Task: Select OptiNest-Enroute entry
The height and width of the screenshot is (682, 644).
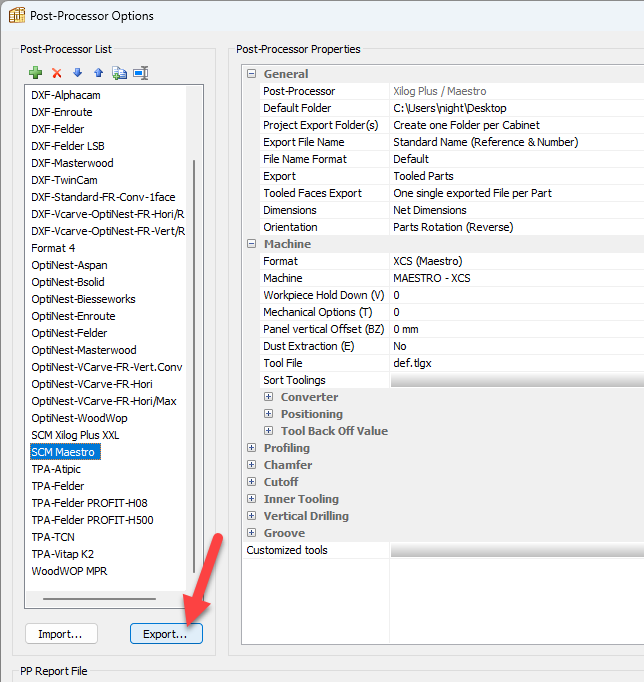Action: (73, 316)
